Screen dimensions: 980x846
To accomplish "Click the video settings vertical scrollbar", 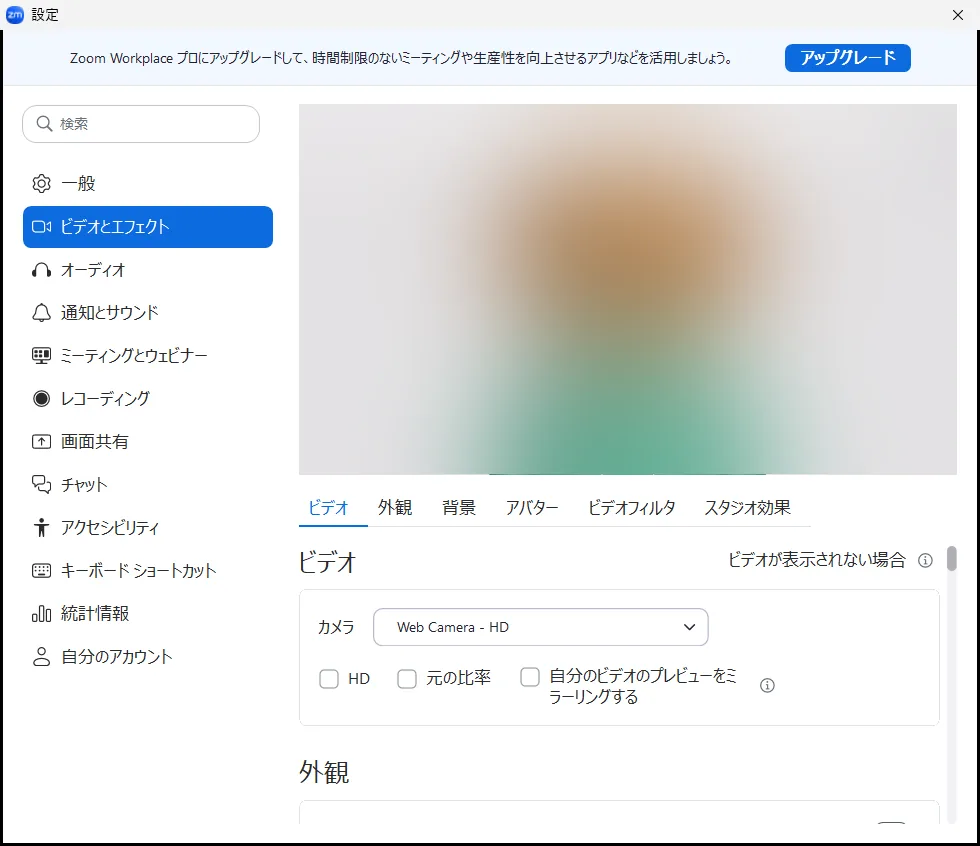I will (x=951, y=559).
